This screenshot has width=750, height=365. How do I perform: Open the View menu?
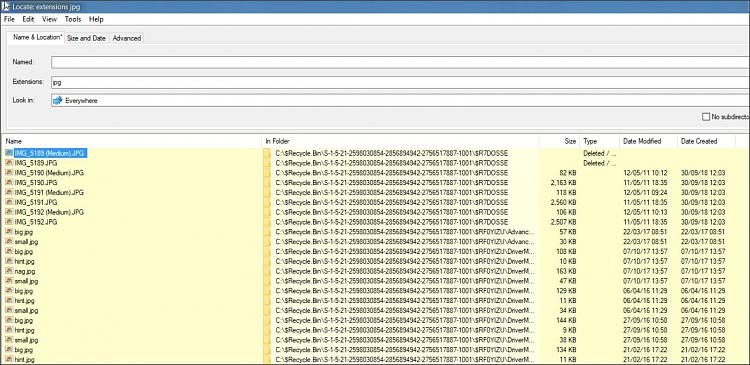point(49,19)
